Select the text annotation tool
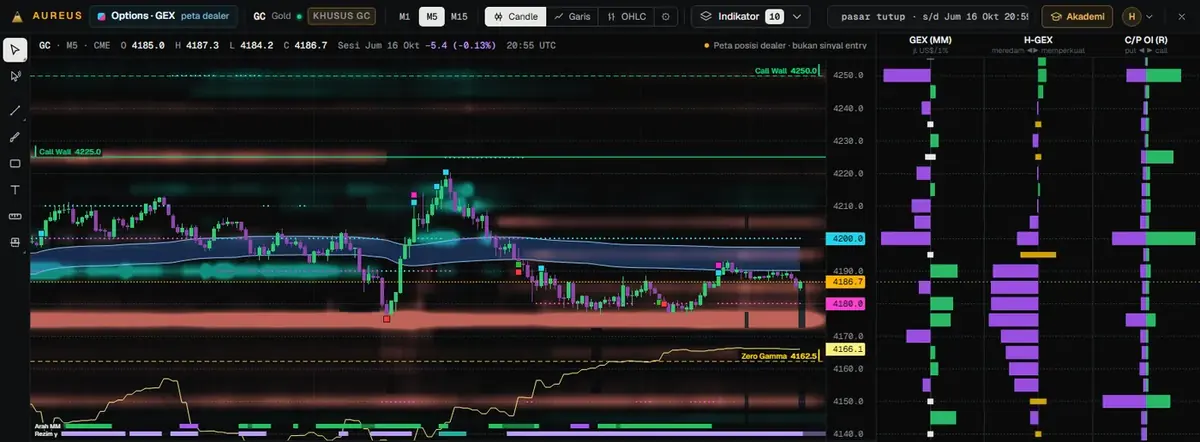This screenshot has height=442, width=1200. (15, 189)
